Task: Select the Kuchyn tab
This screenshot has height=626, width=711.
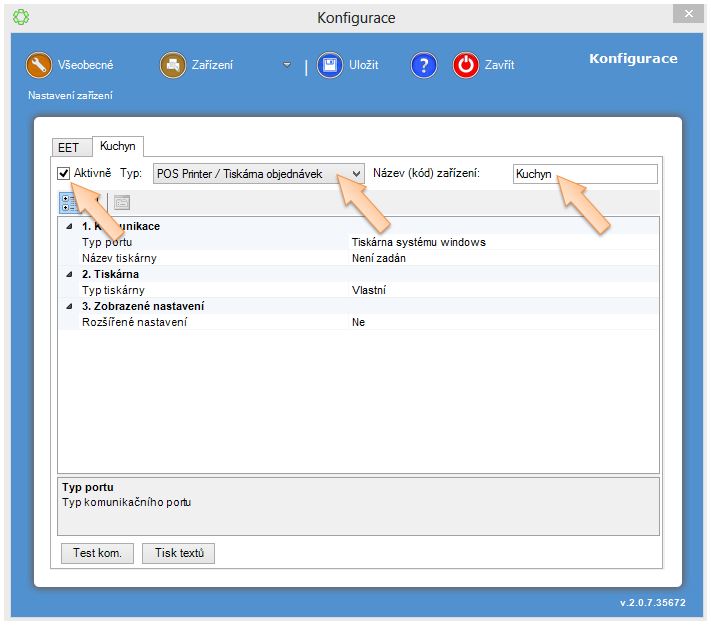Action: click(117, 146)
